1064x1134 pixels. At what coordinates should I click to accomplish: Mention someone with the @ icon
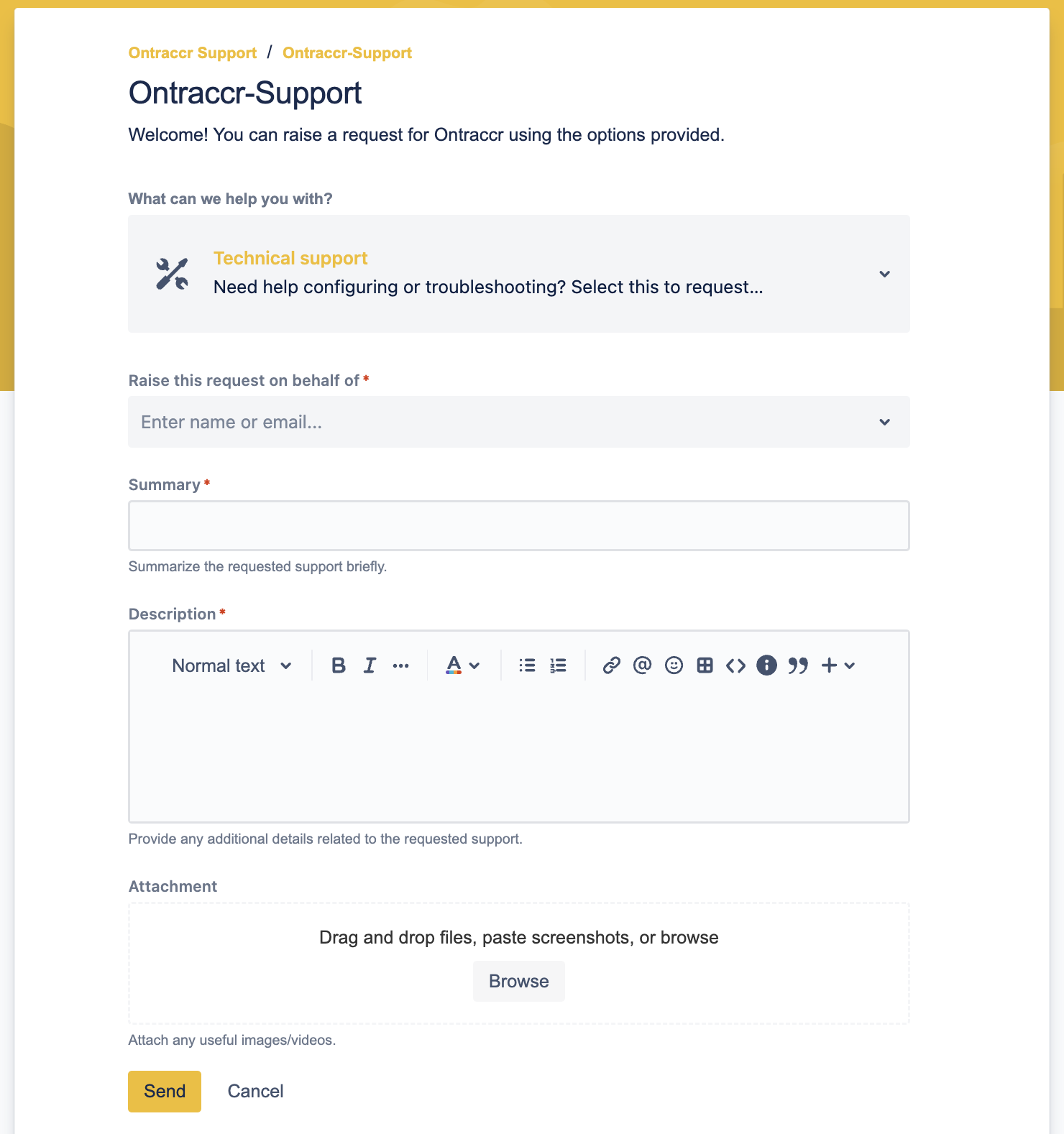point(642,665)
